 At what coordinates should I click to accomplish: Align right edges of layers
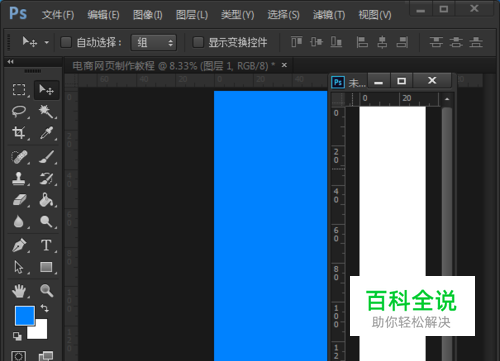402,42
